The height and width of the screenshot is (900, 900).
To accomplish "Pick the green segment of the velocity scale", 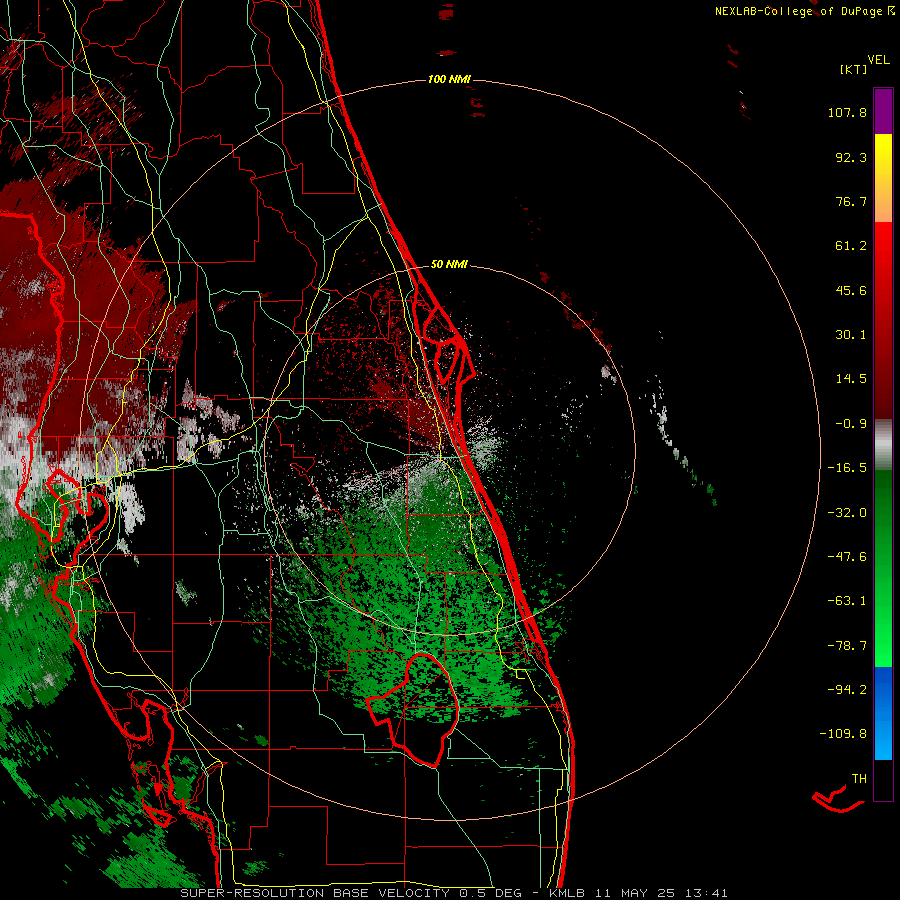I will (x=883, y=568).
